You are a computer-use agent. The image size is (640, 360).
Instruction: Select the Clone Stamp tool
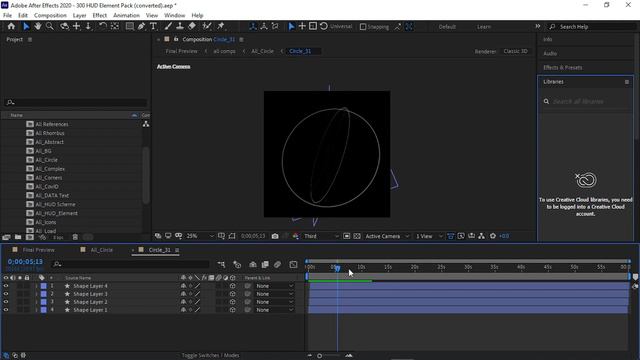180,26
